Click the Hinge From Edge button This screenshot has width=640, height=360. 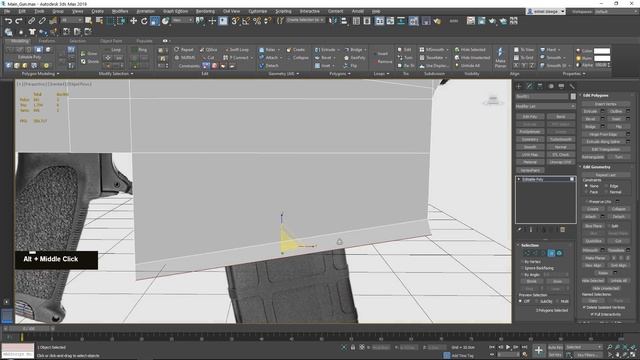(x=602, y=134)
